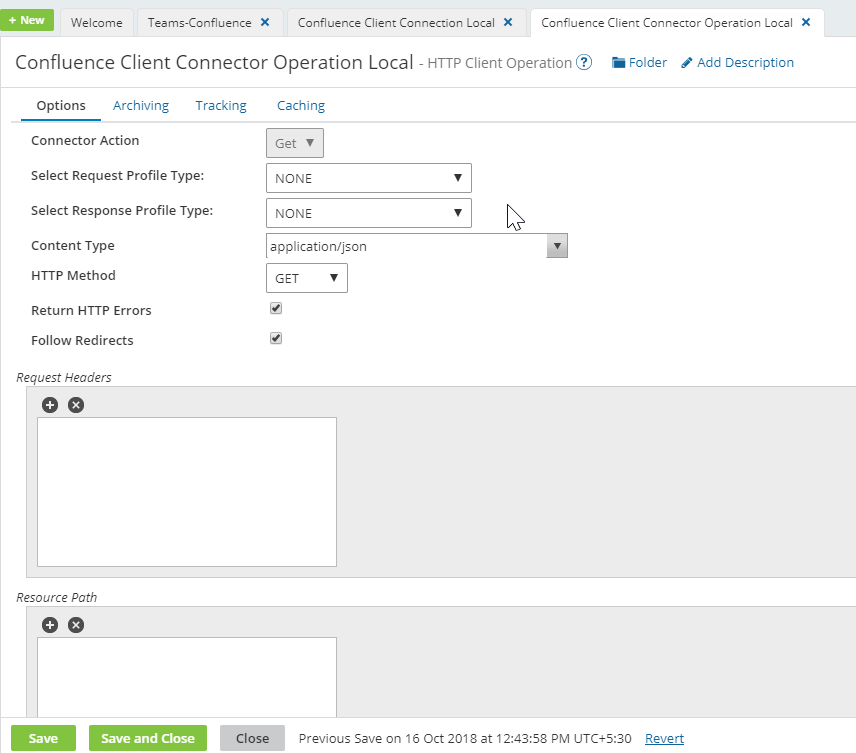The width and height of the screenshot is (856, 753).
Task: Switch to the Tracking tab
Action: [x=221, y=105]
